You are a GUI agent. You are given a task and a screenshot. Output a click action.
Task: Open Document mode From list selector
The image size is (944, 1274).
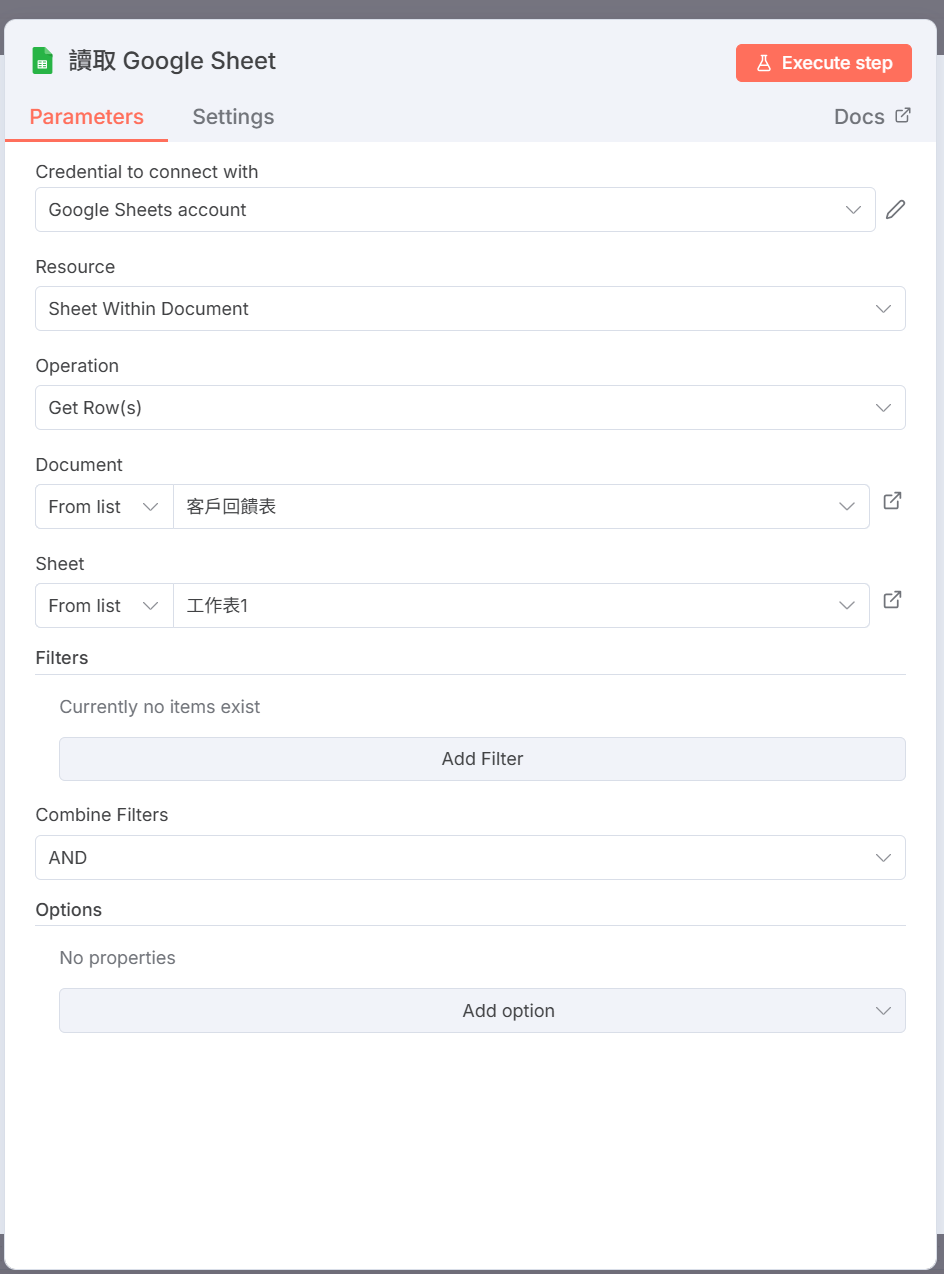[x=104, y=507]
